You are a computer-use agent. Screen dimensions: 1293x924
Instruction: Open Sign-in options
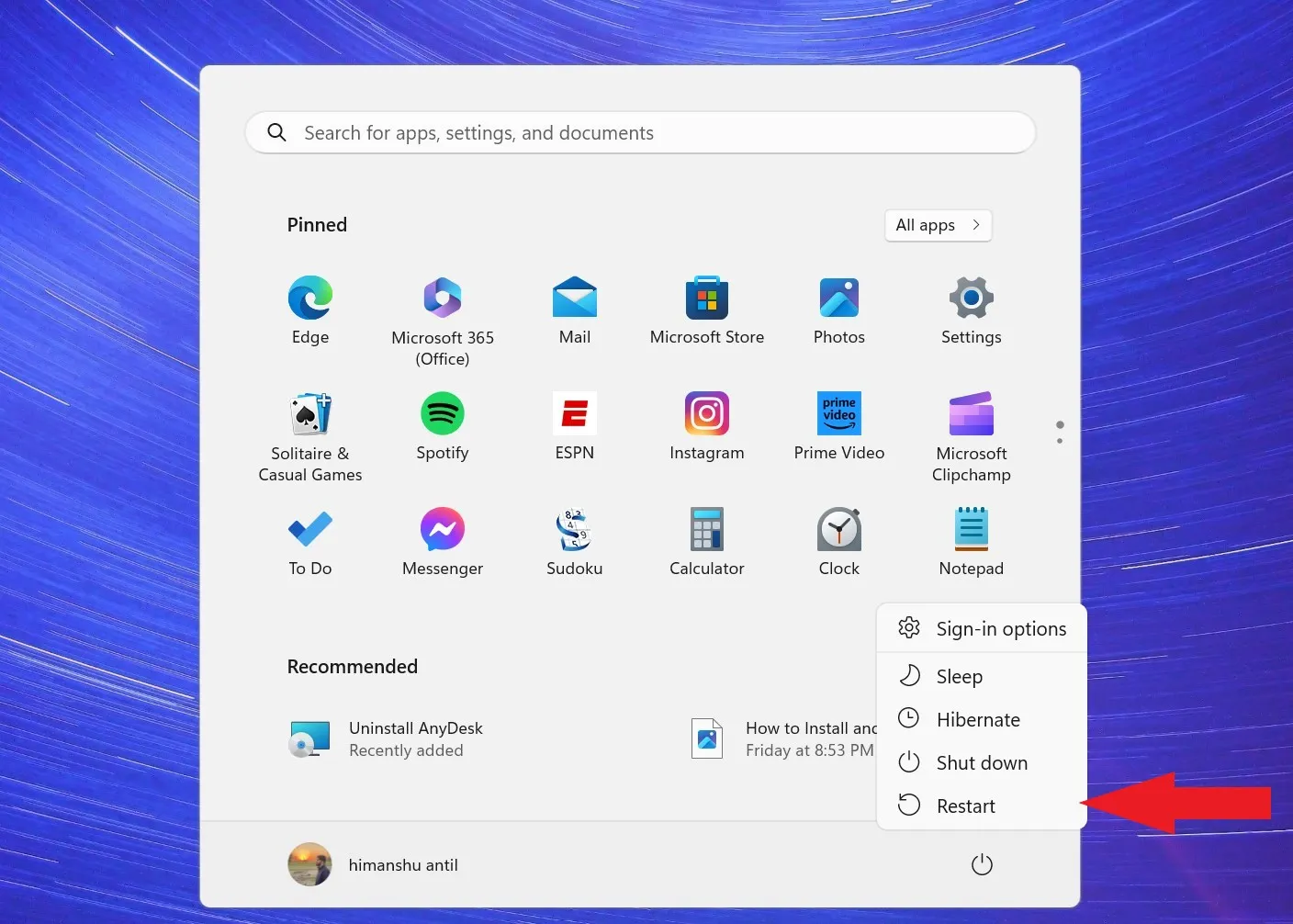(x=1001, y=628)
